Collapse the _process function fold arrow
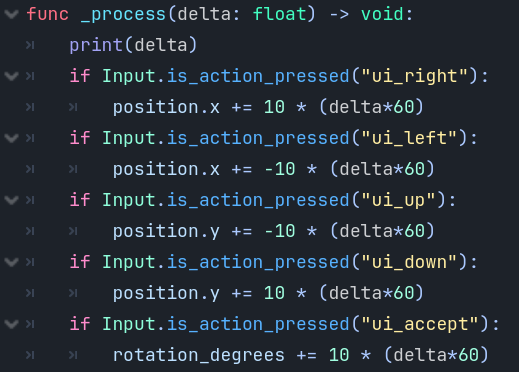The width and height of the screenshot is (519, 372). [12, 14]
